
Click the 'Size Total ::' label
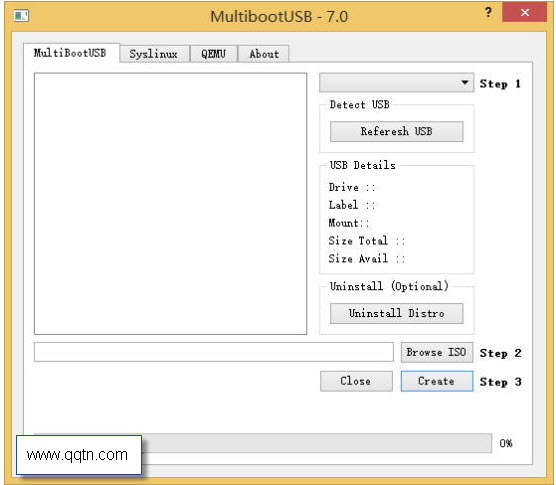tap(366, 241)
